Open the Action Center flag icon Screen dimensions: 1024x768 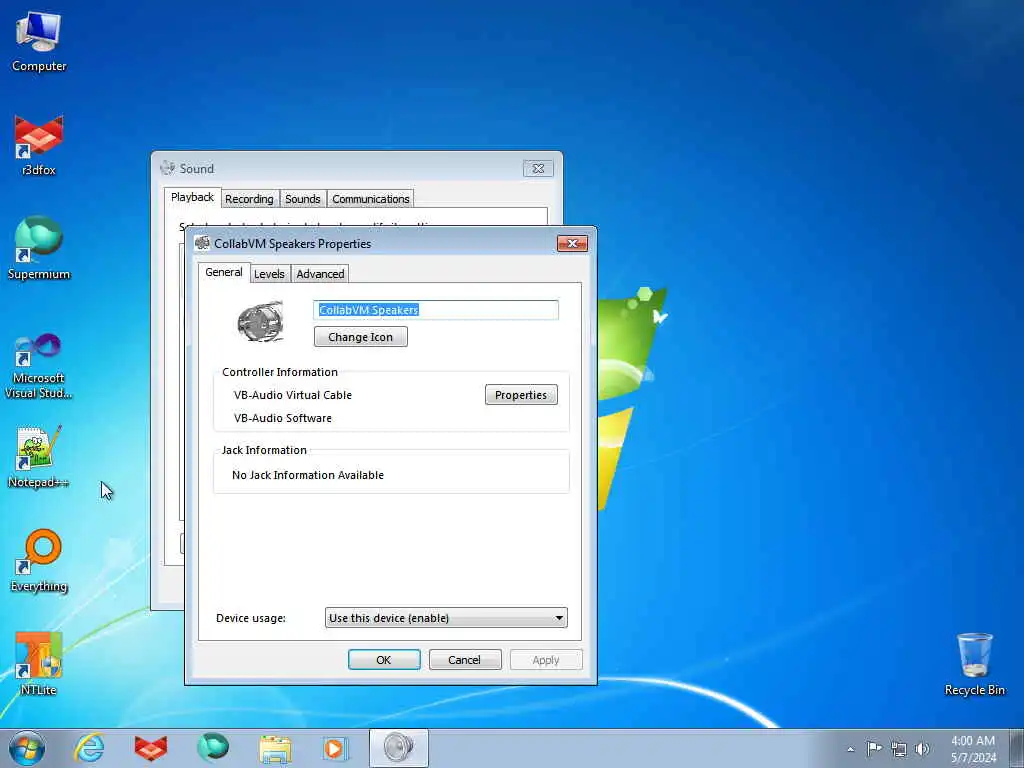click(x=874, y=748)
